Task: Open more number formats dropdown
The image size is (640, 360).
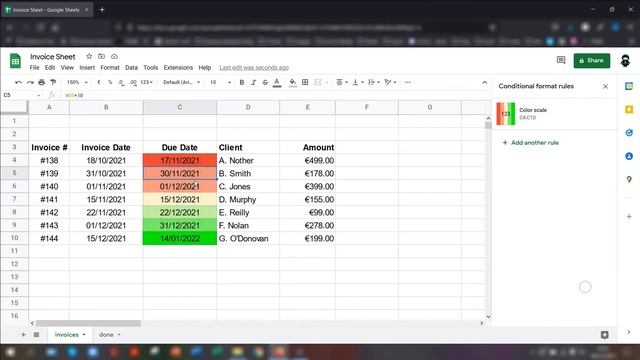Action: 147,82
